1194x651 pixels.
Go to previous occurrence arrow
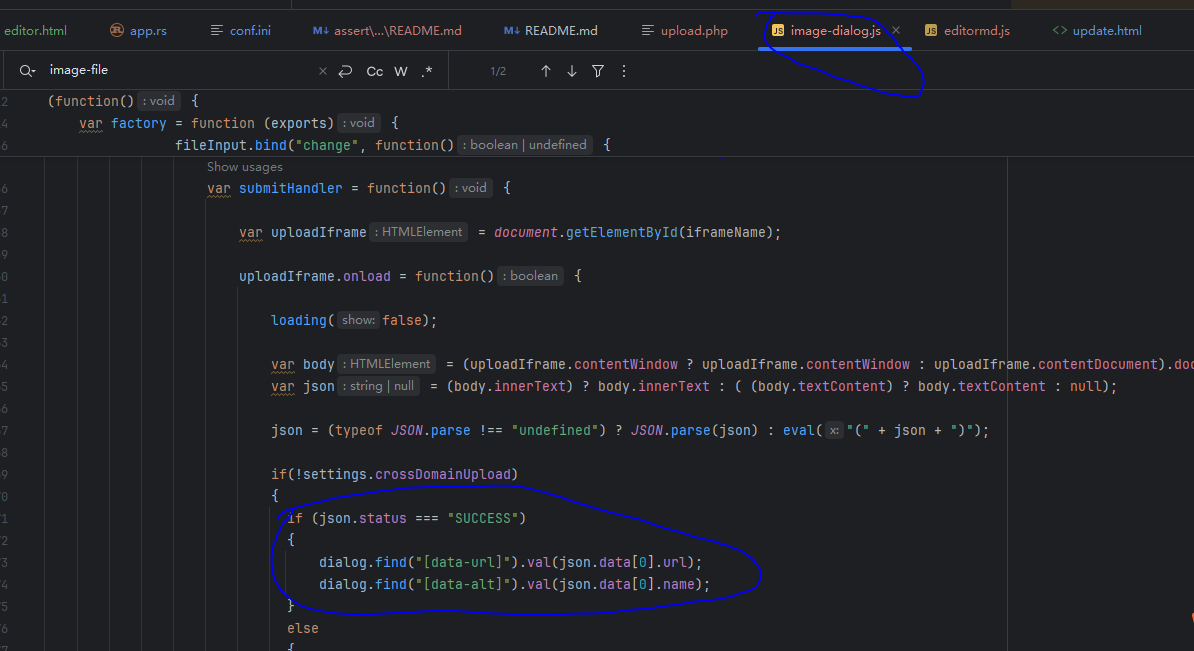tap(546, 71)
